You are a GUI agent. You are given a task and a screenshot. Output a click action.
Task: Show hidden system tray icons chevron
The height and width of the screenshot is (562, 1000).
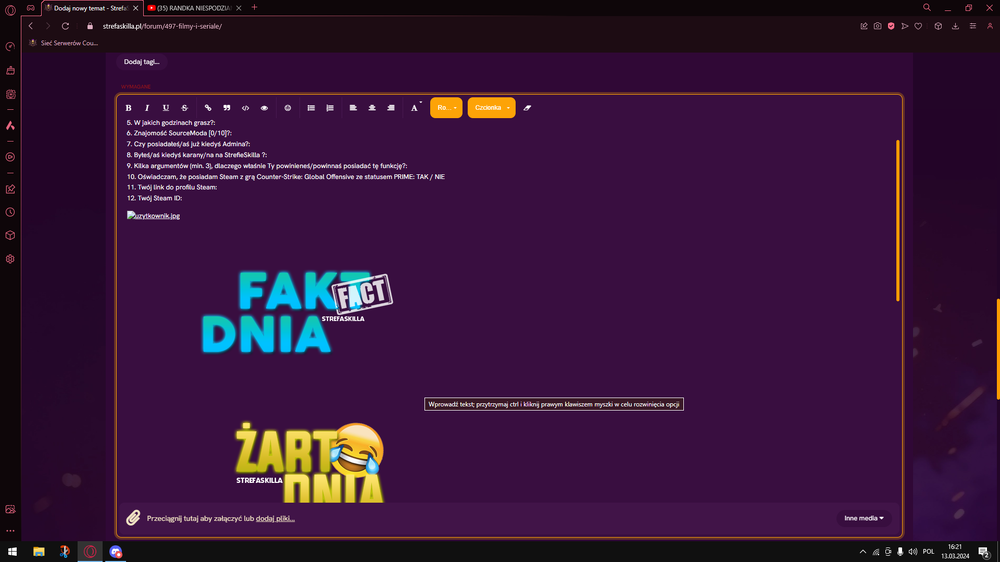click(x=863, y=552)
